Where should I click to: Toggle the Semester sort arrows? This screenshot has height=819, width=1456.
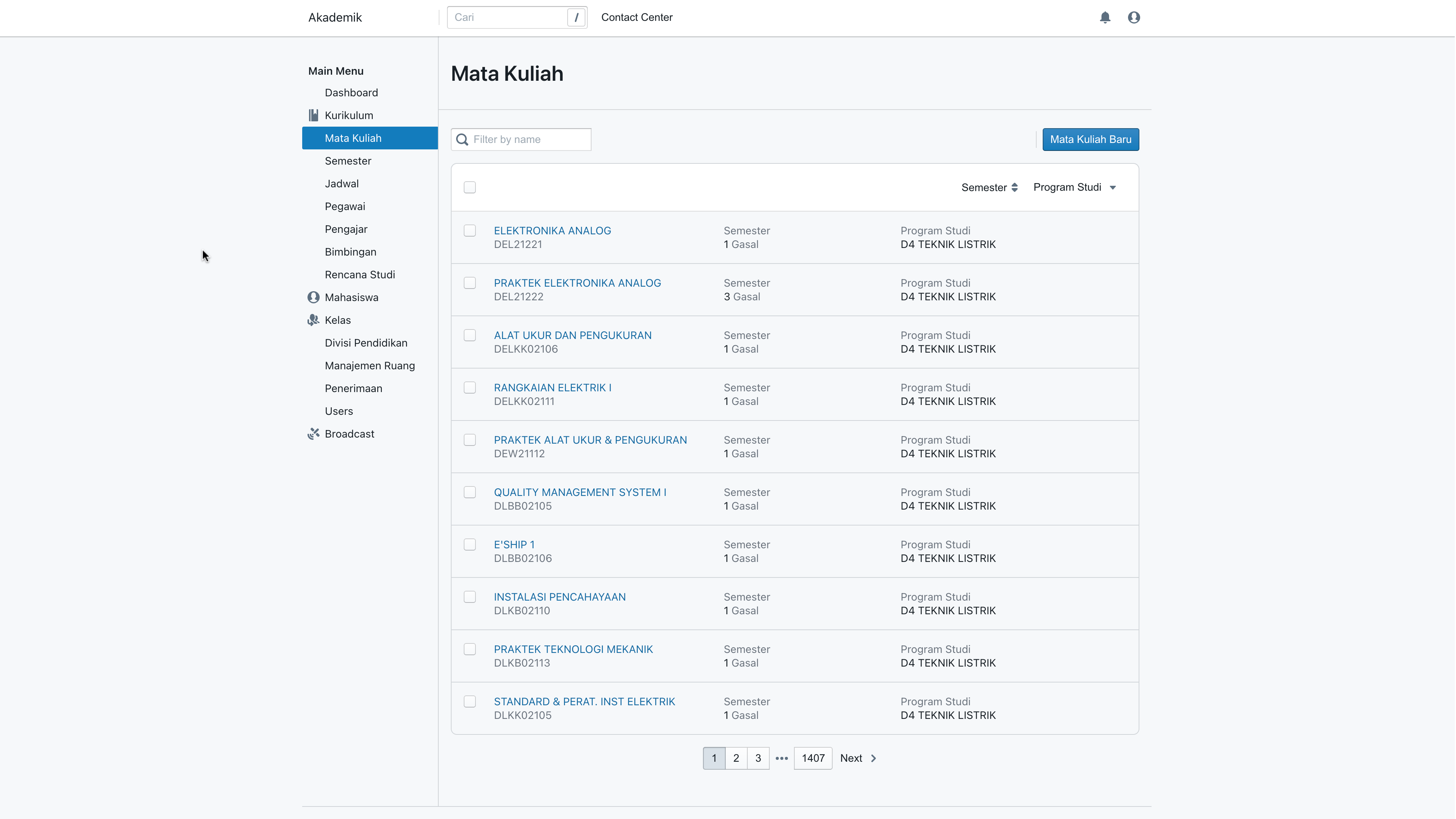click(x=1015, y=187)
